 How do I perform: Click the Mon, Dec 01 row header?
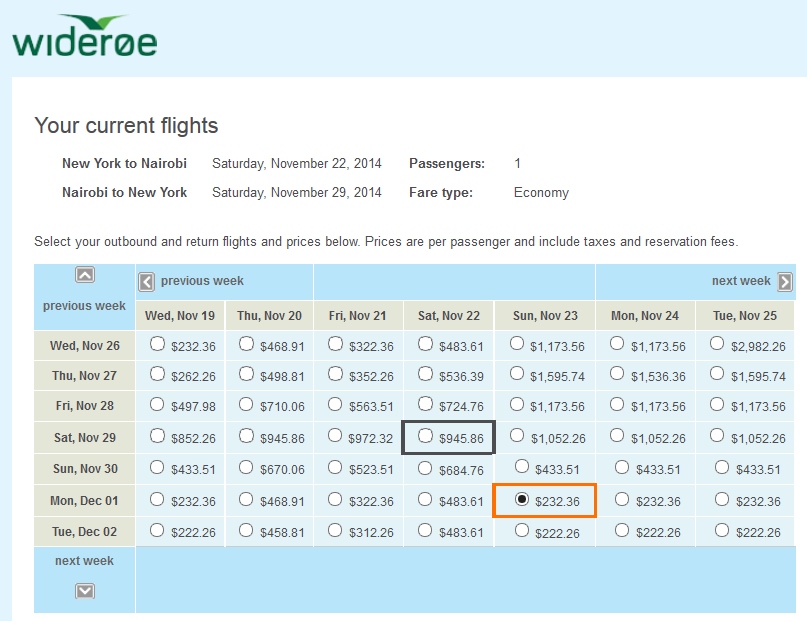(85, 501)
